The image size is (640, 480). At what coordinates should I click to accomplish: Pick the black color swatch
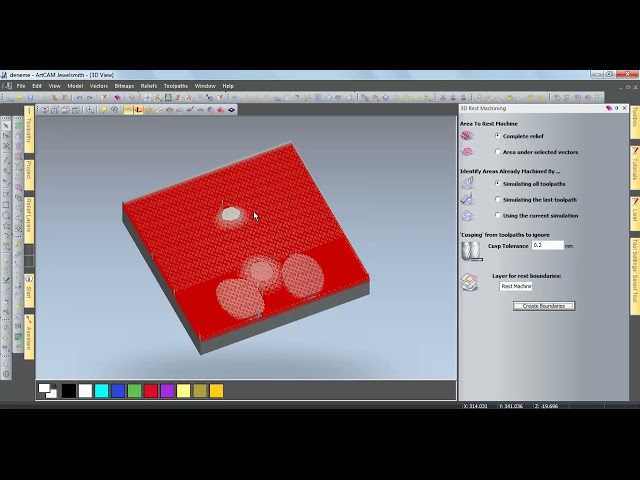69,391
